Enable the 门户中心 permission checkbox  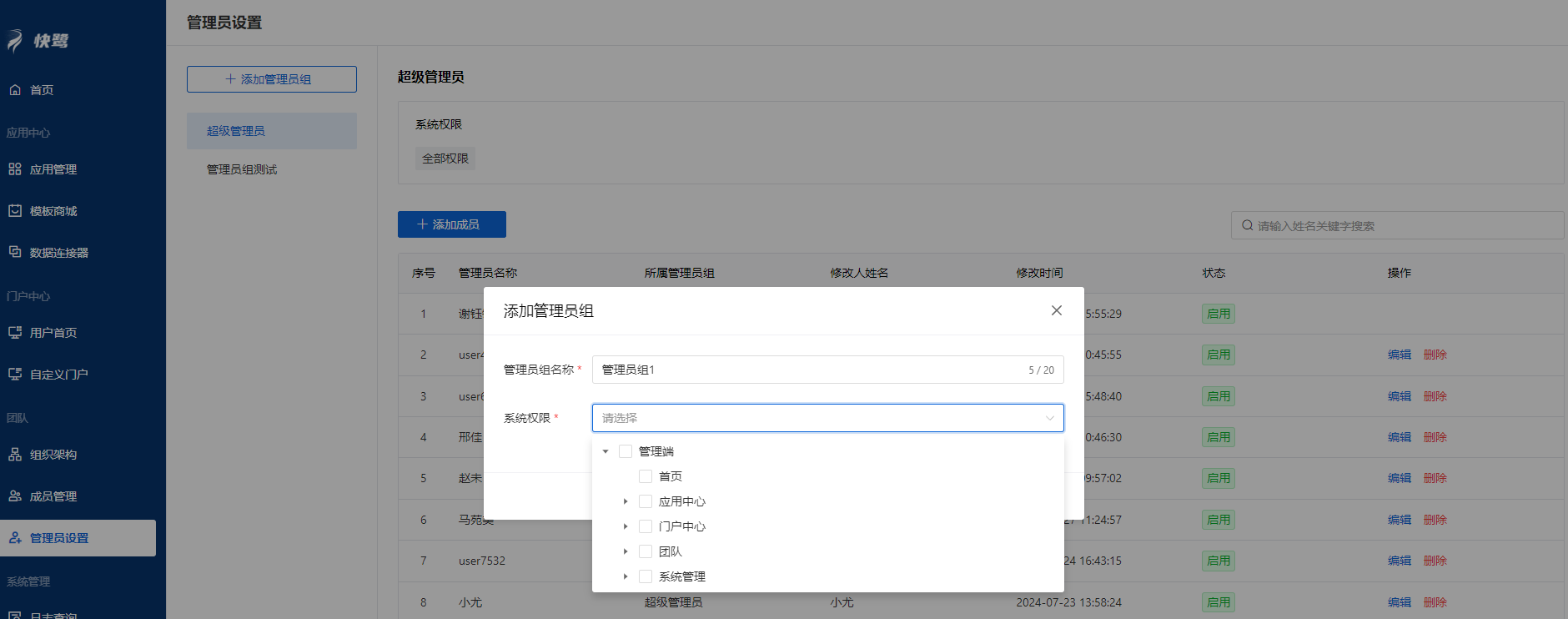point(646,526)
